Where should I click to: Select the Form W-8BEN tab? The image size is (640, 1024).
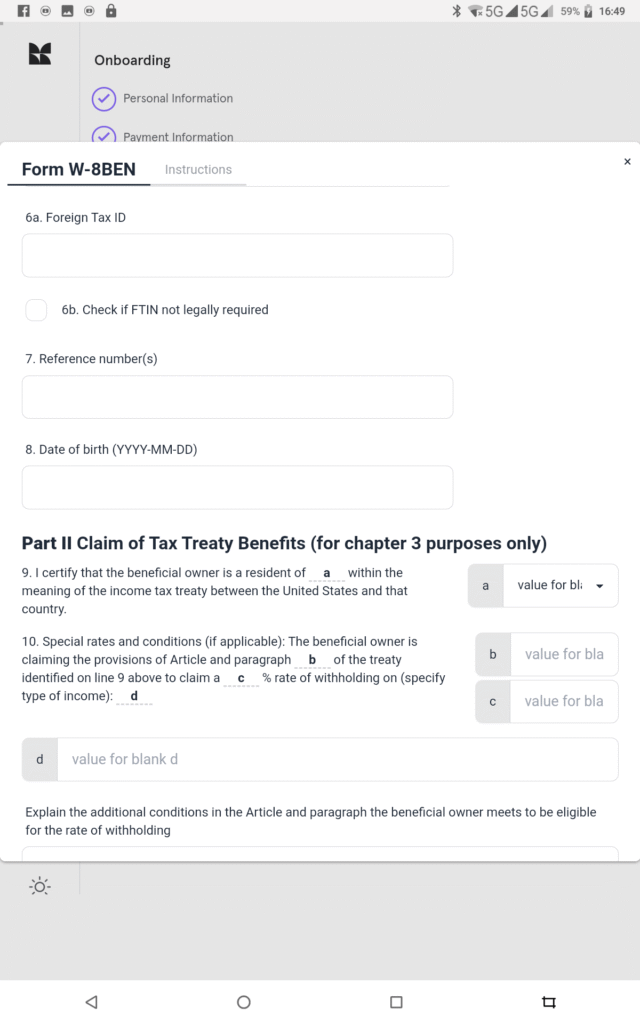coord(79,170)
